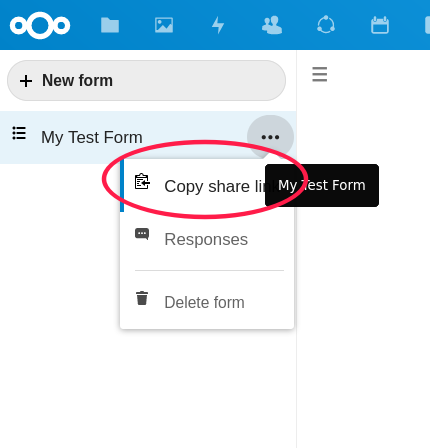Toggle the navigation sidebar hamburger icon

319,74
